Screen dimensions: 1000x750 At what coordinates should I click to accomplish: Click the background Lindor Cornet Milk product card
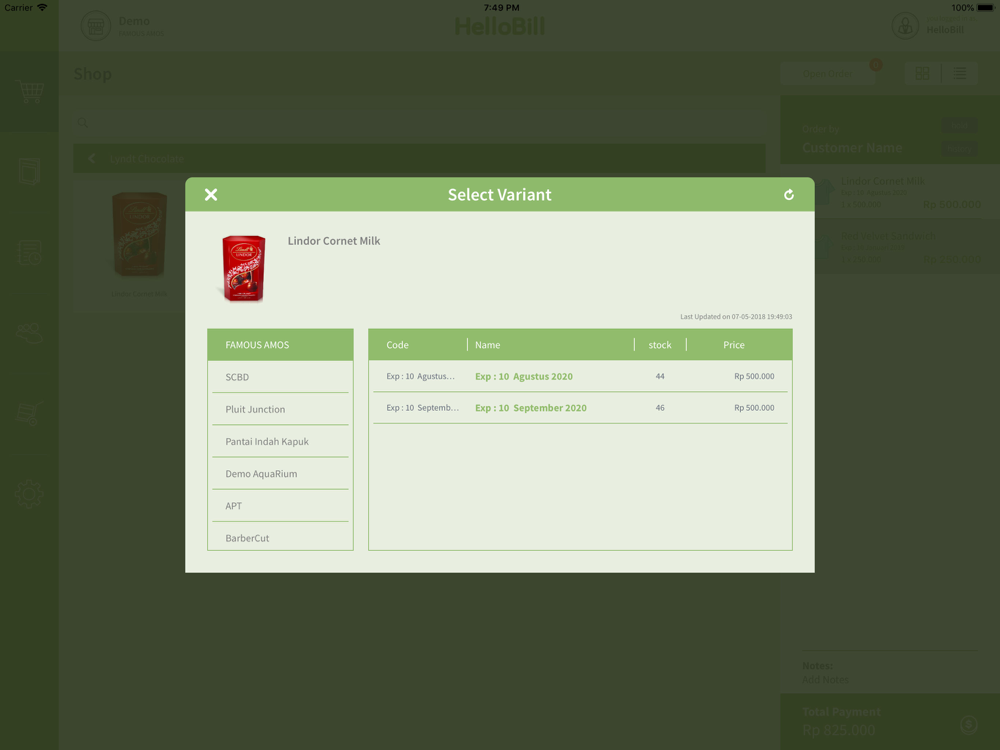click(139, 242)
